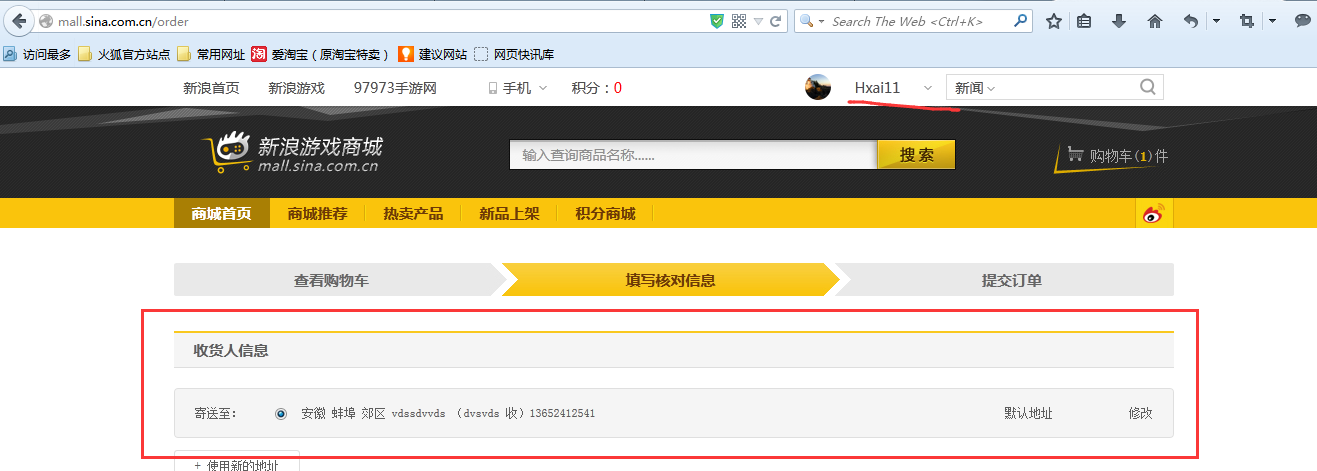The width and height of the screenshot is (1317, 471).
Task: Expand the 手机 dropdown menu
Action: point(518,88)
